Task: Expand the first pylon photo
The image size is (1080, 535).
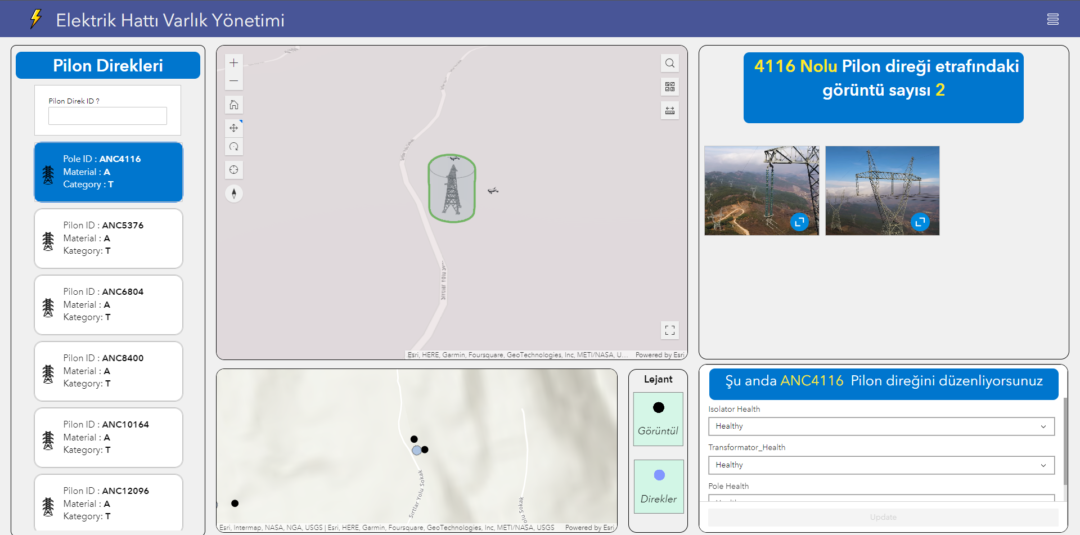Action: (799, 222)
